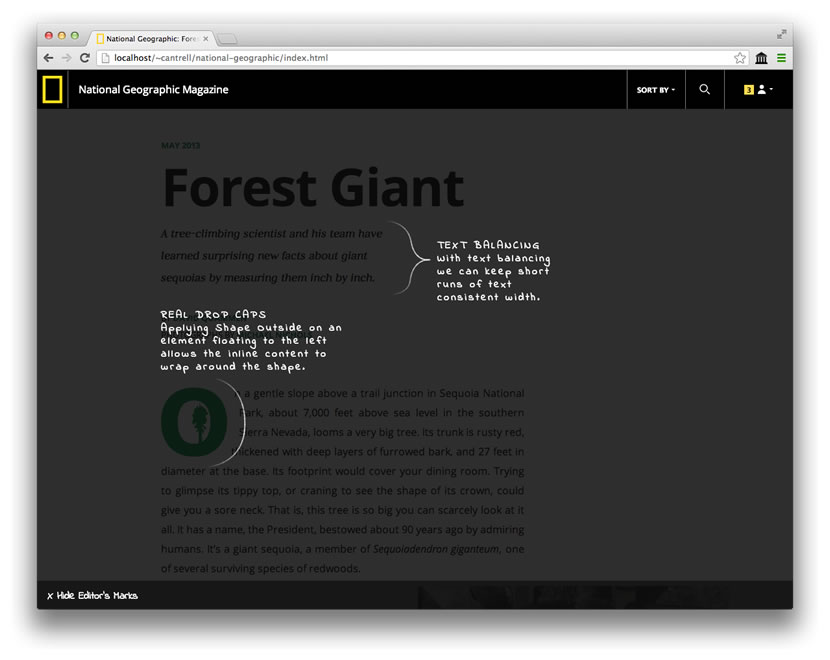The image size is (830, 660).
Task: Select the National Geographic browser tab
Action: [x=151, y=39]
